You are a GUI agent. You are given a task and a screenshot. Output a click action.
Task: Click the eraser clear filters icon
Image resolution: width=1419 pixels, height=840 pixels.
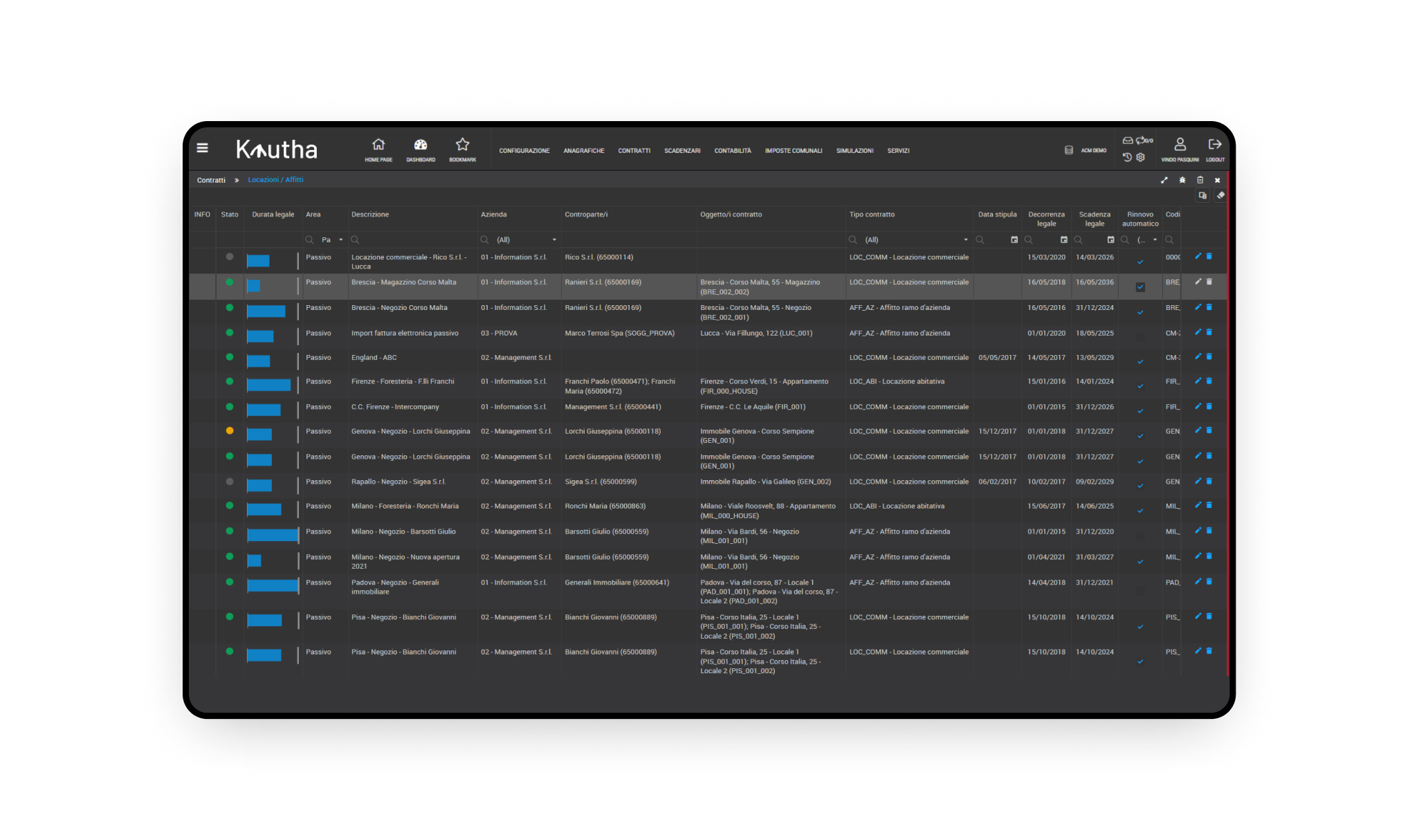click(1220, 195)
